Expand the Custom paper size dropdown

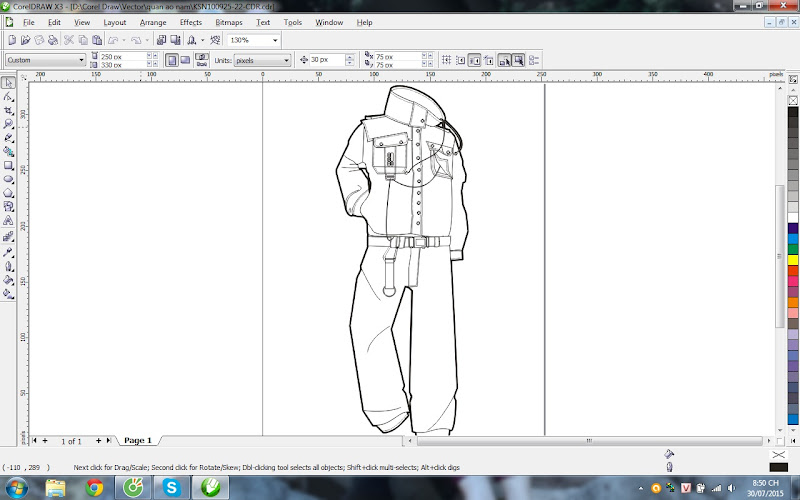[x=81, y=60]
